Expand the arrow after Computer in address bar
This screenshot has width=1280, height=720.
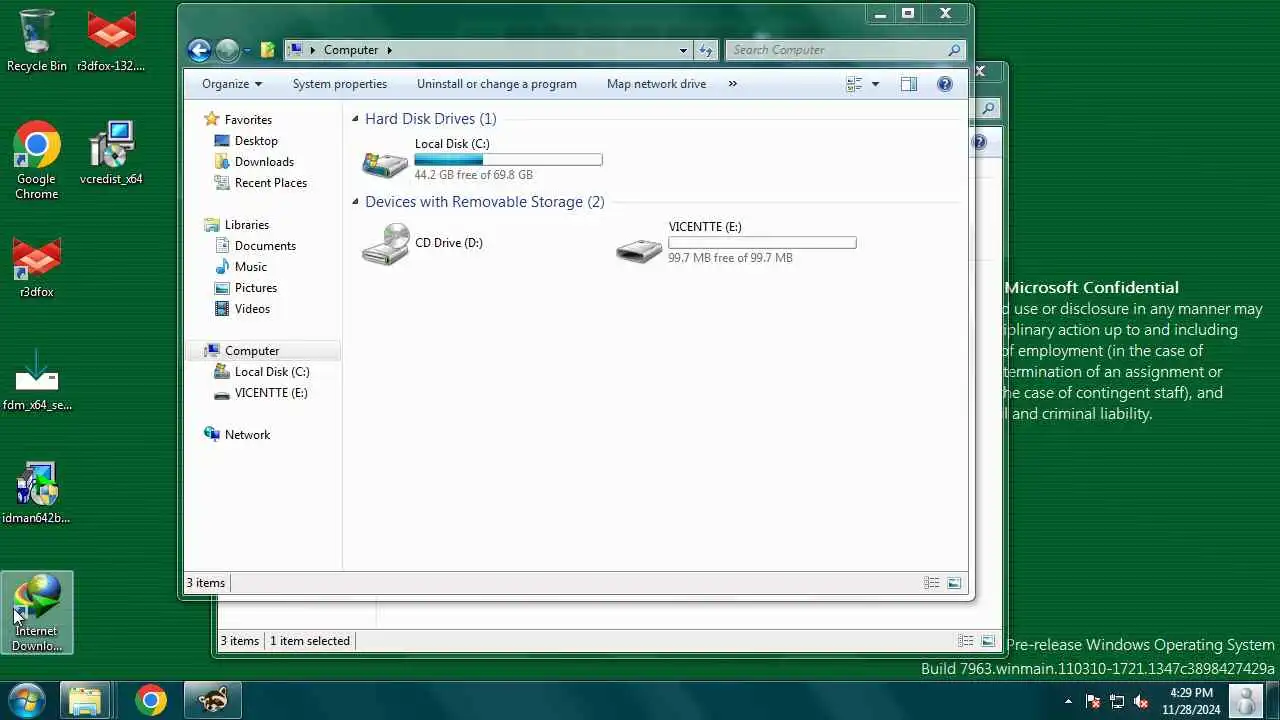(389, 50)
